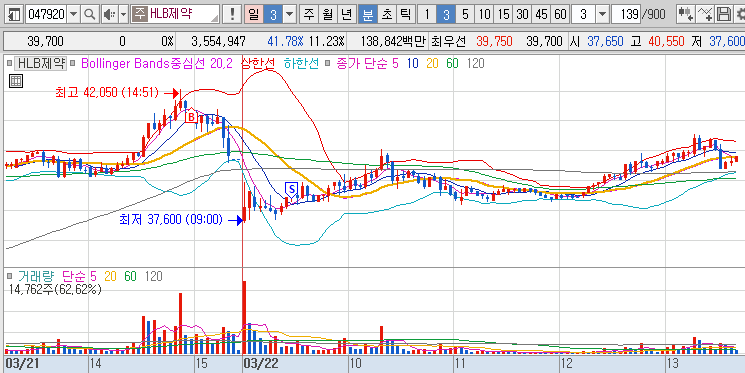Click Bollinger Bands중심선 20,2 legend
Viewport: 745px width, 373px height.
click(x=157, y=63)
